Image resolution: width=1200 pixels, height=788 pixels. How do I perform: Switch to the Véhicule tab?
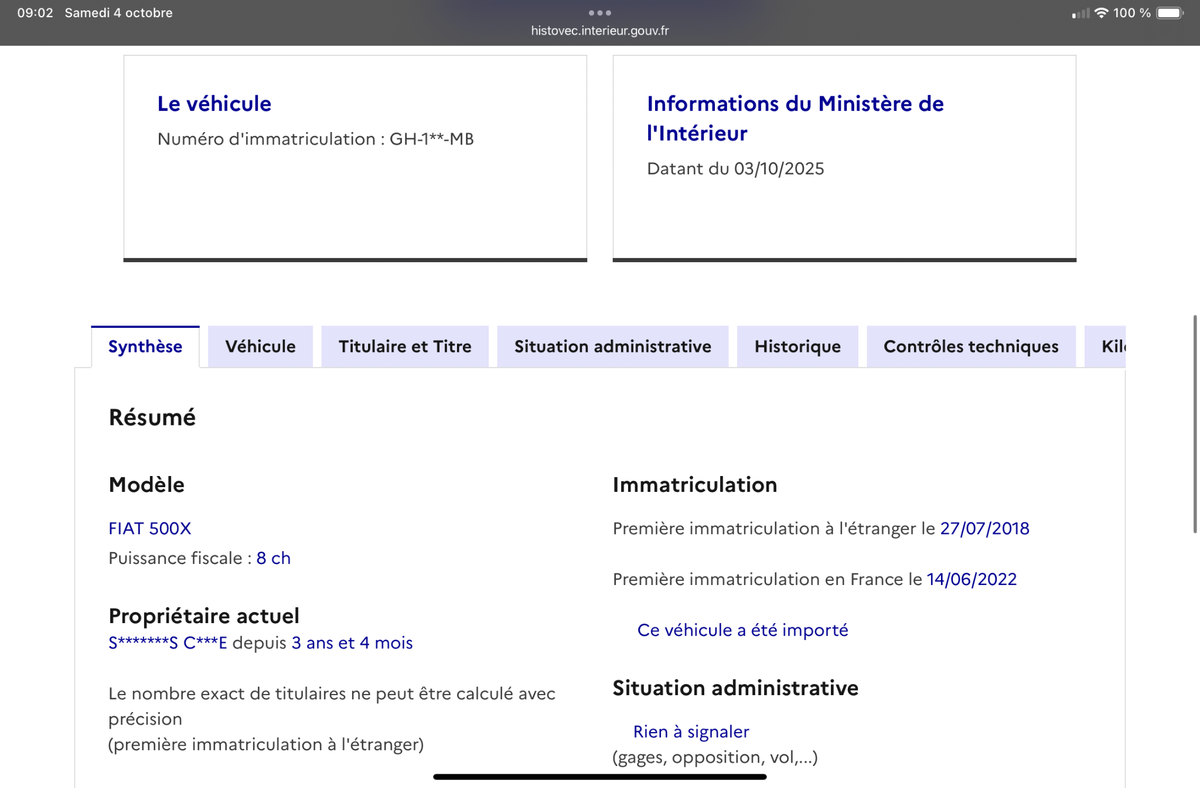click(x=260, y=346)
